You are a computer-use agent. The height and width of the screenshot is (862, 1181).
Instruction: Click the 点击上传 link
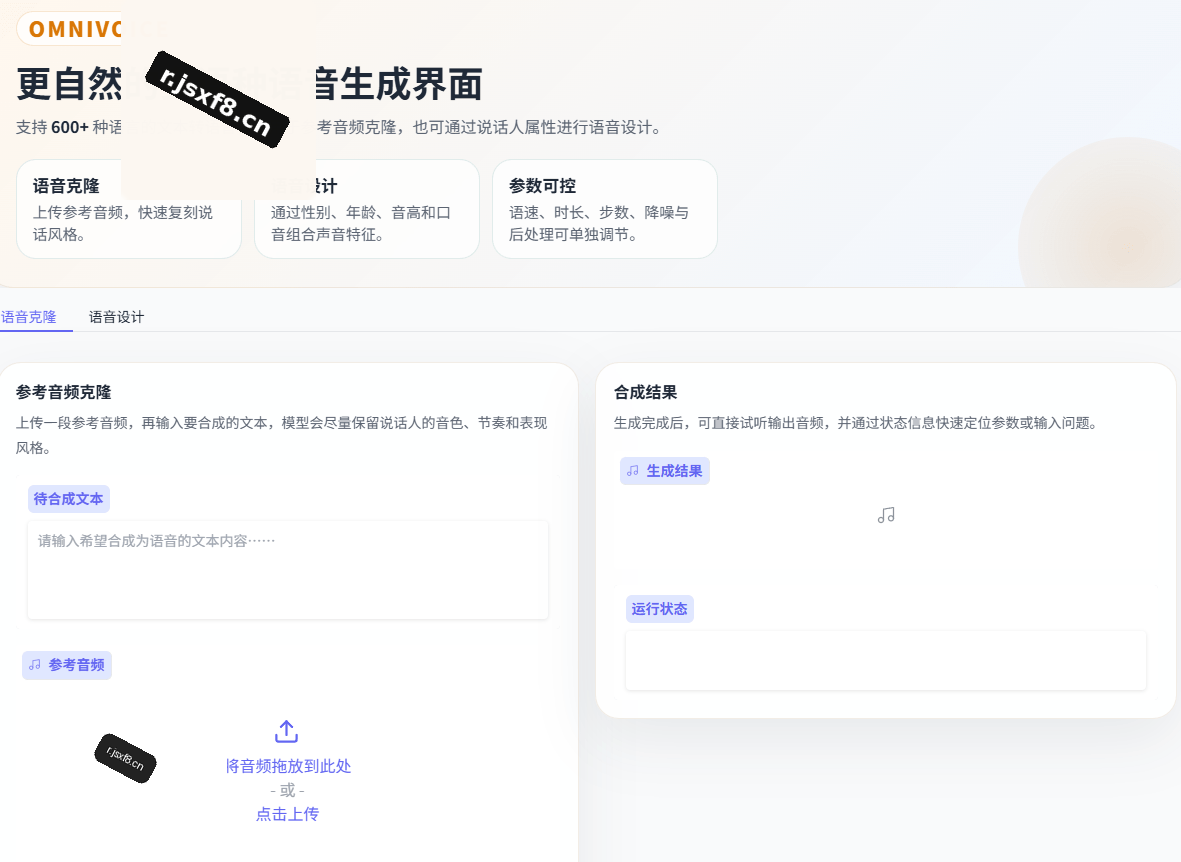287,814
